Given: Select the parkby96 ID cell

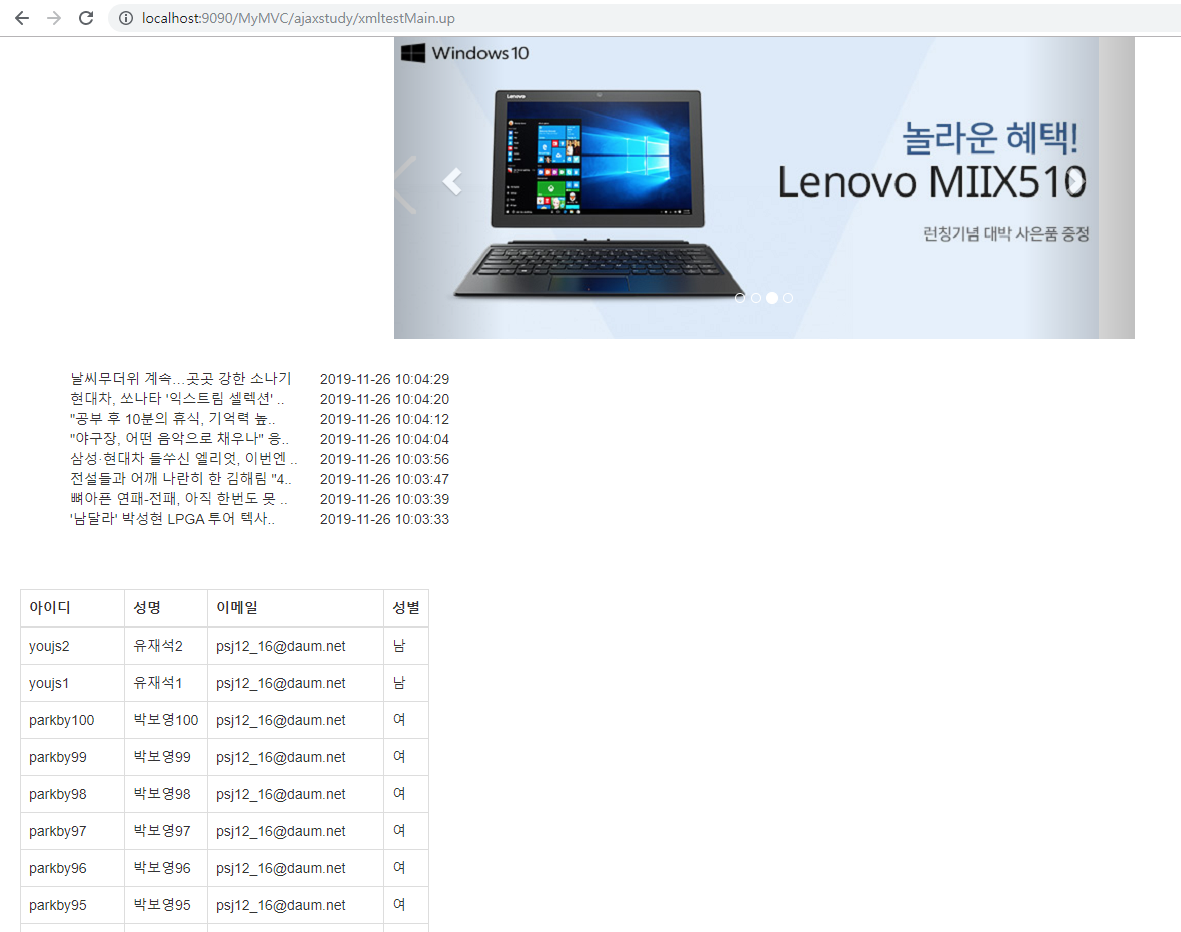Looking at the screenshot, I should pyautogui.click(x=72, y=867).
